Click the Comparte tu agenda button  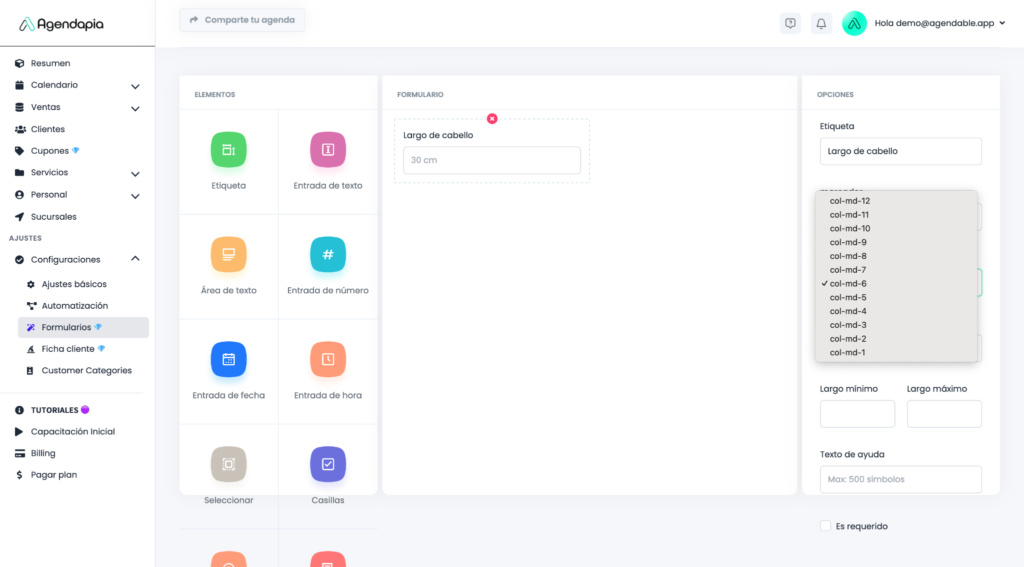pos(242,20)
